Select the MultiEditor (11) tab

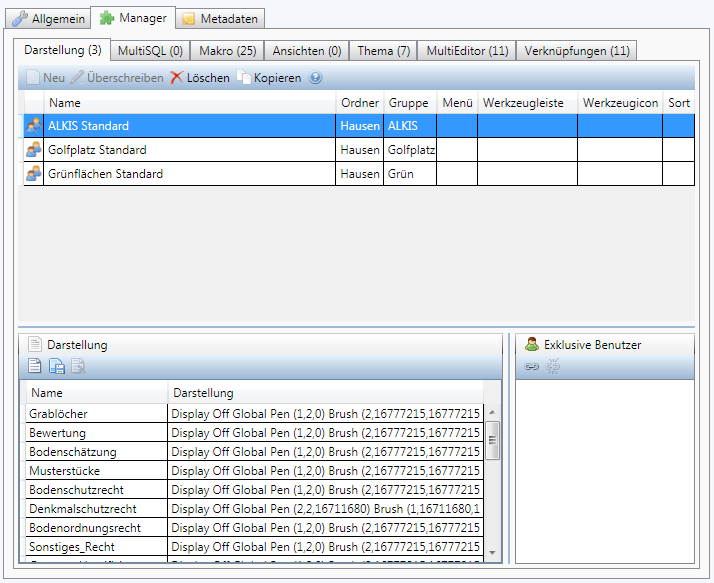point(467,50)
